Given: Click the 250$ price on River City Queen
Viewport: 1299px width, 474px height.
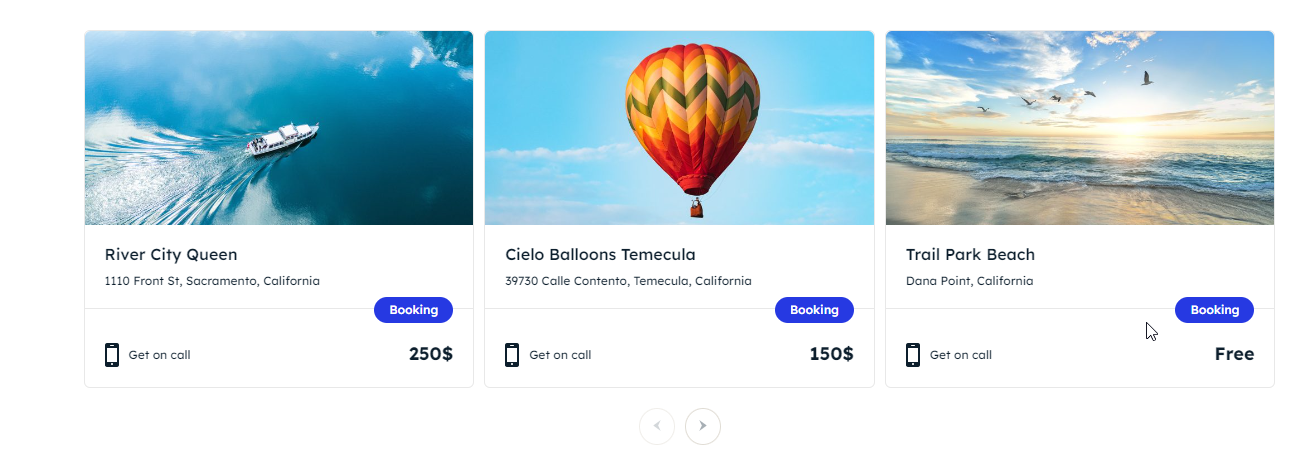Looking at the screenshot, I should tap(431, 354).
